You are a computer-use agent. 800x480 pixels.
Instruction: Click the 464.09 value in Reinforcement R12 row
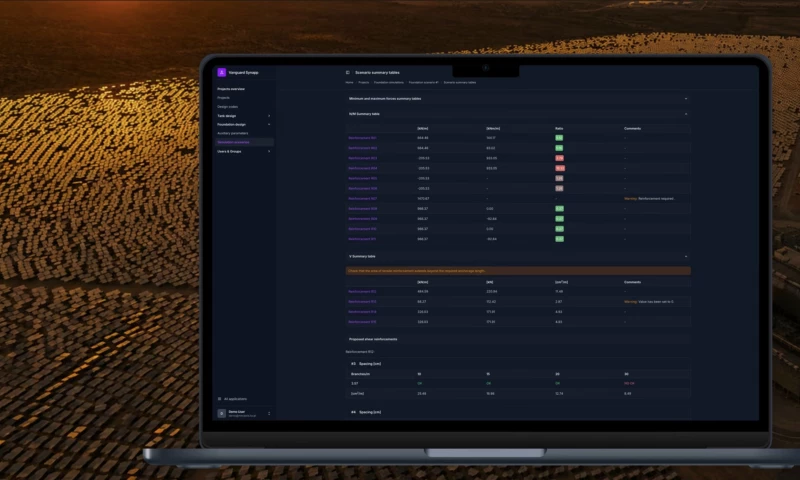click(422, 292)
